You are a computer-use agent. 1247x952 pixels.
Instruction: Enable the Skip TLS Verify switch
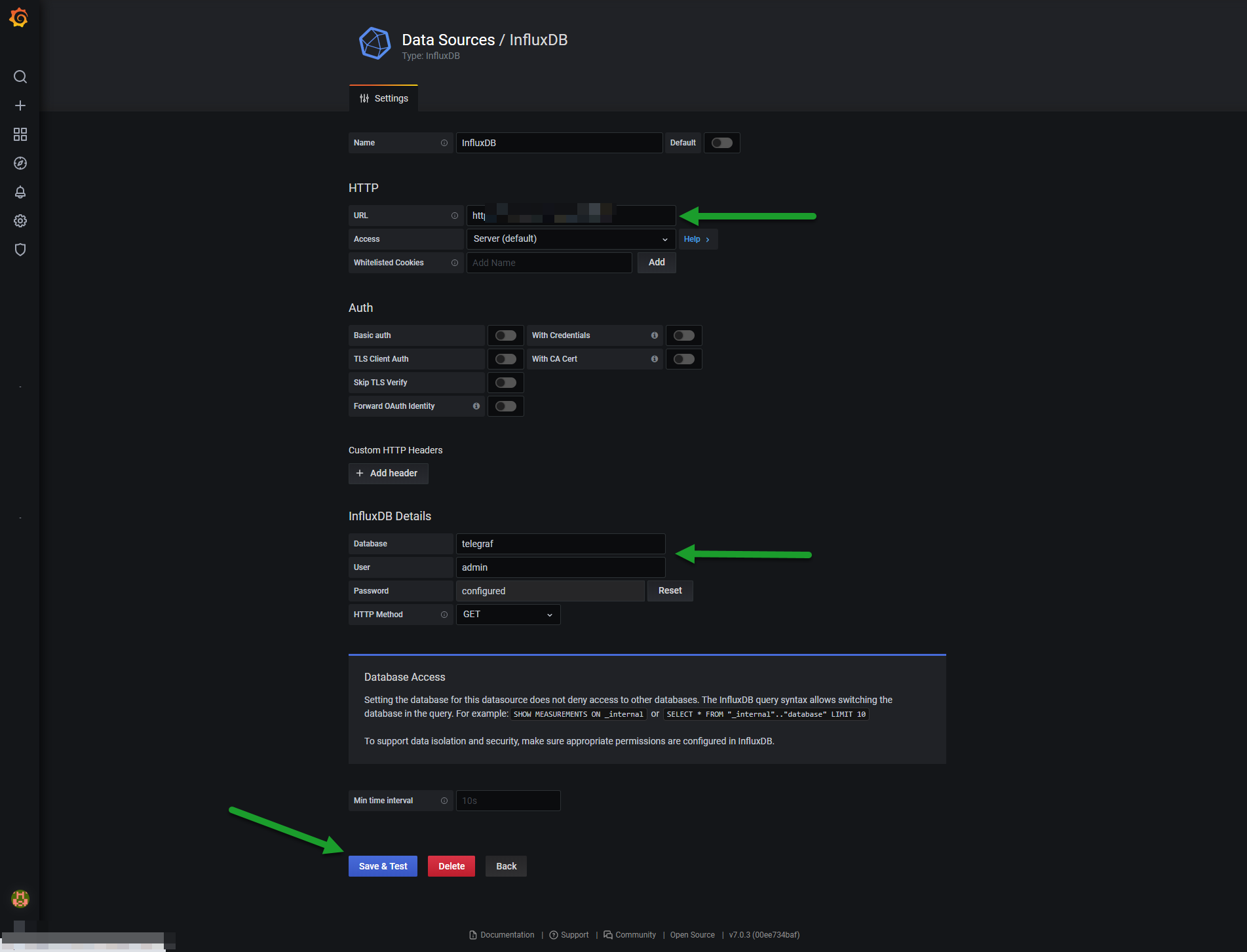point(506,383)
